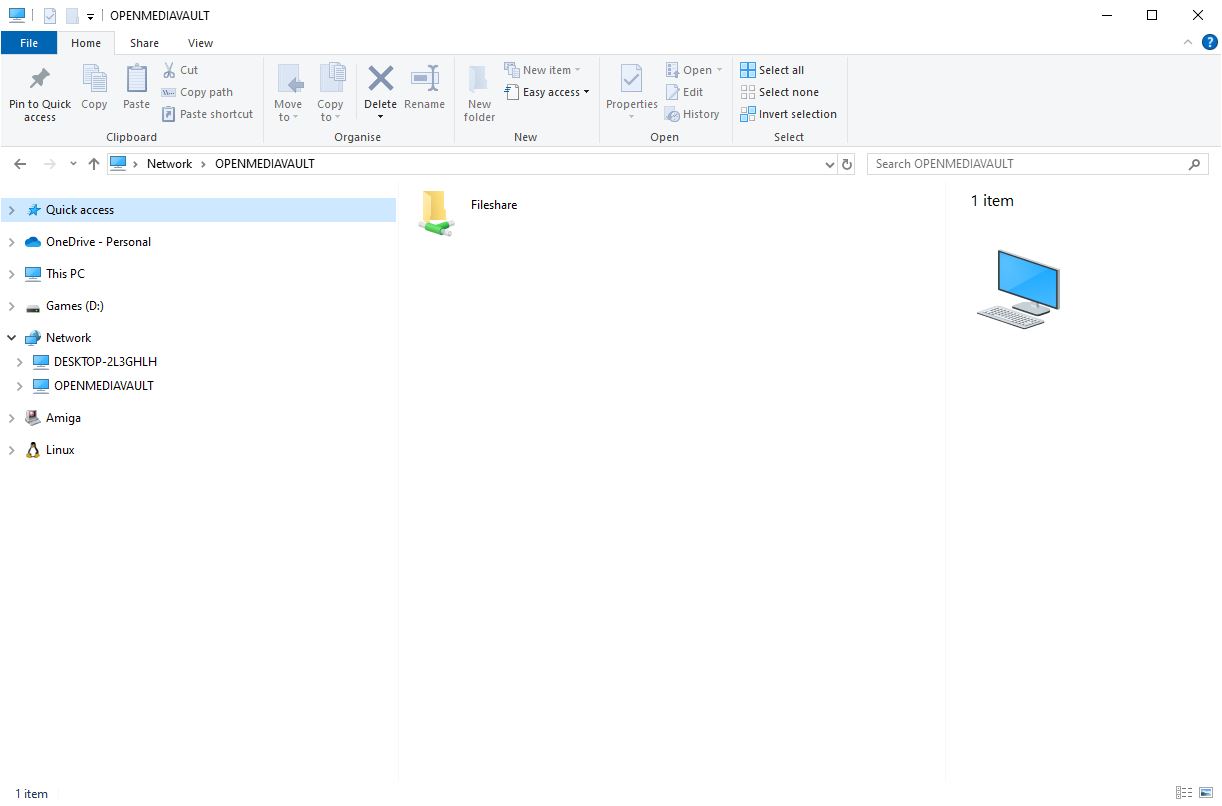Select Linux in navigation pane
The image size is (1222, 806).
coord(60,450)
